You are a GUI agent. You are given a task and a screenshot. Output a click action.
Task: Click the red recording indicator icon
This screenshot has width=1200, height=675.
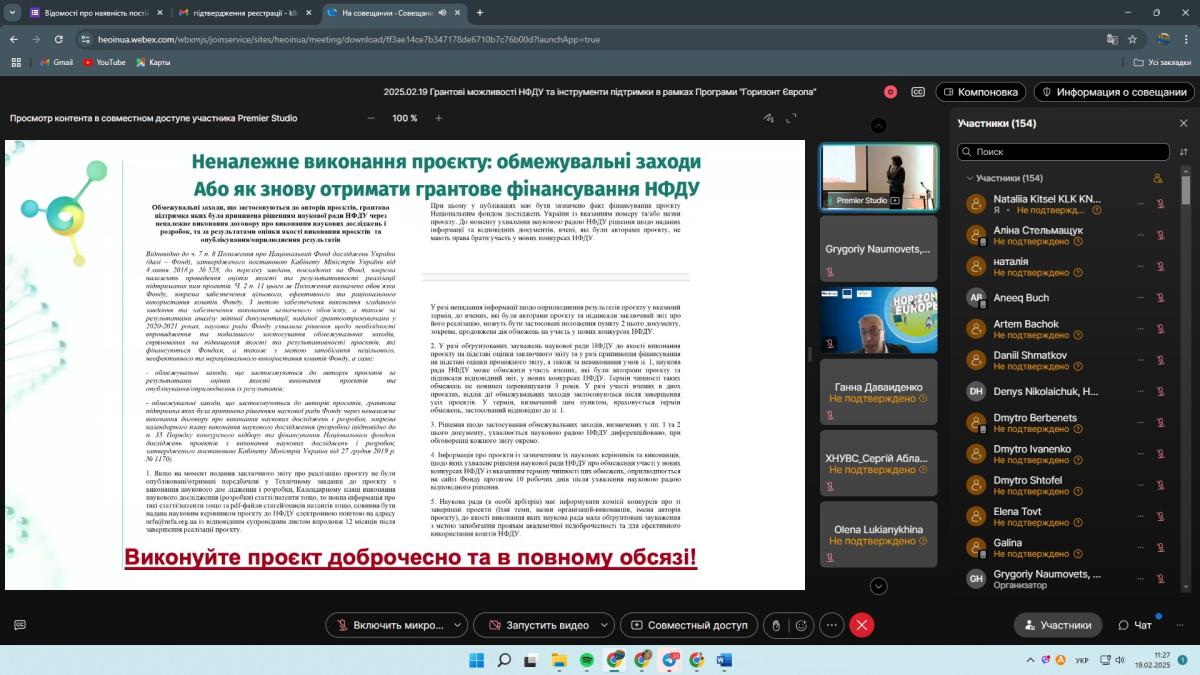coord(890,92)
